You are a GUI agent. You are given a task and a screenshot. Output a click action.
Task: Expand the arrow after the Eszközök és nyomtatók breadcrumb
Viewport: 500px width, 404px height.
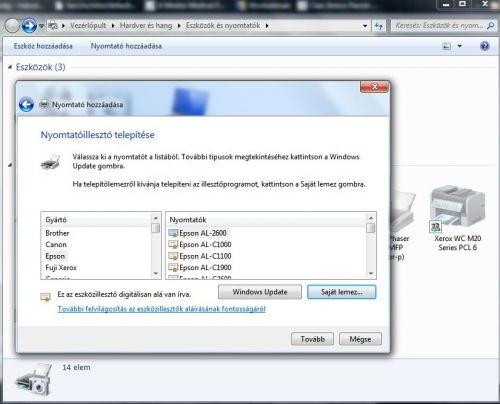(x=267, y=26)
